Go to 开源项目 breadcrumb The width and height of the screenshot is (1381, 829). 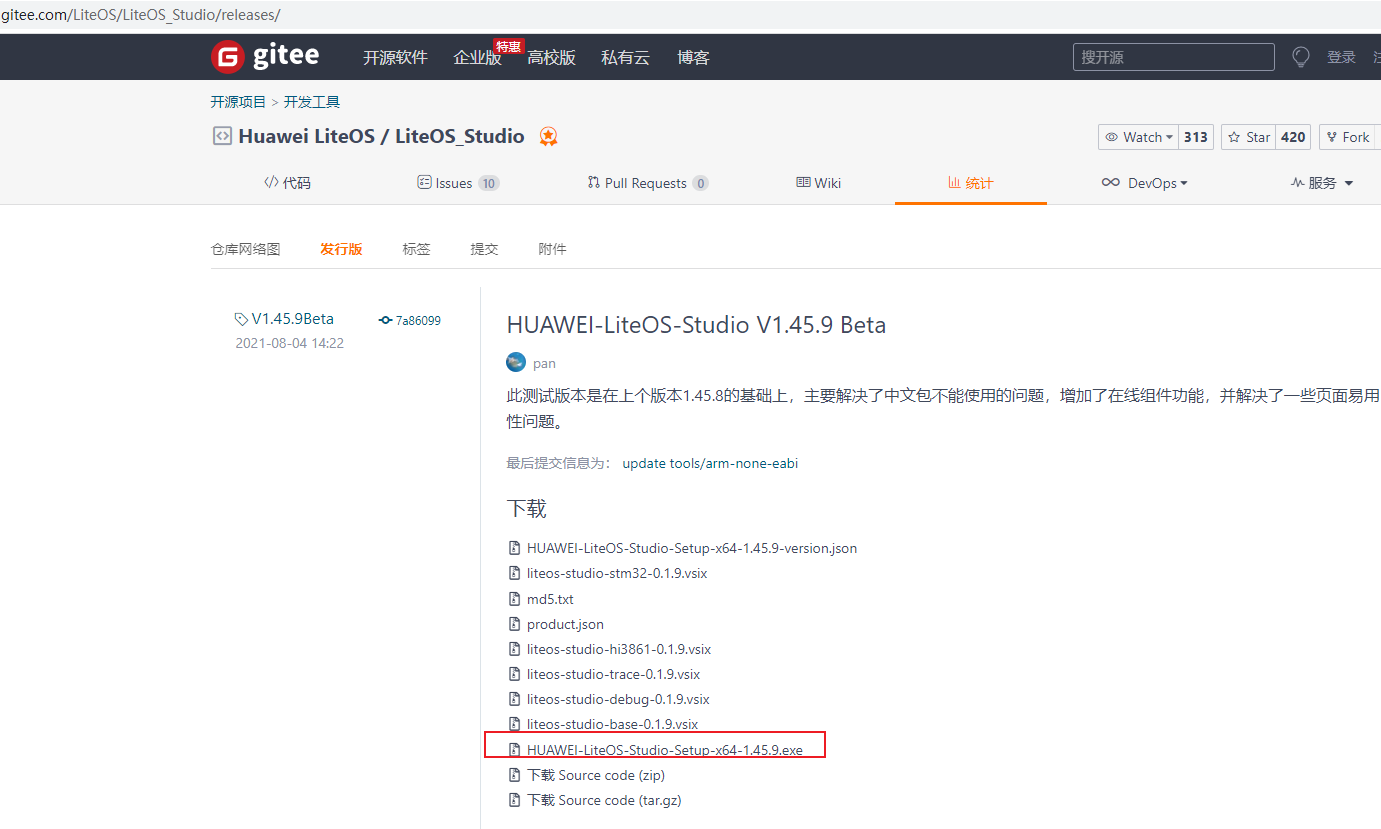[x=238, y=102]
